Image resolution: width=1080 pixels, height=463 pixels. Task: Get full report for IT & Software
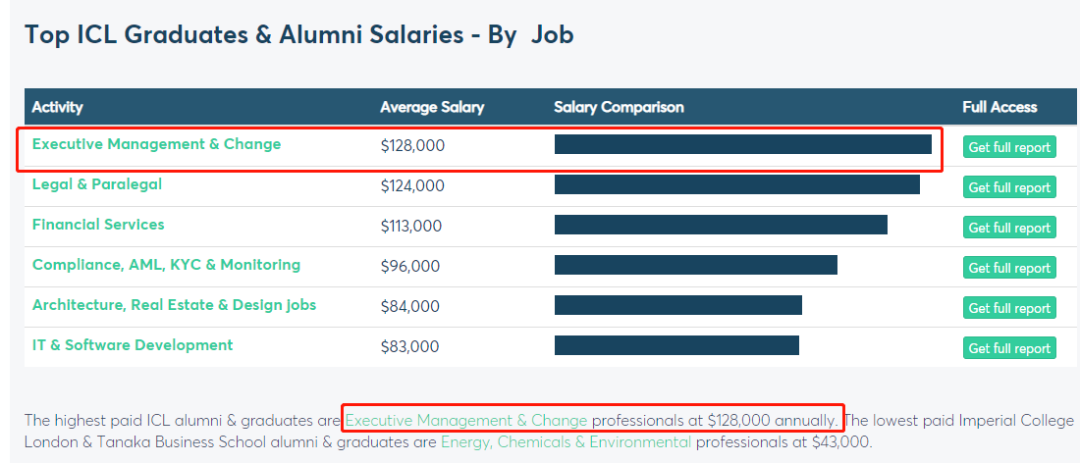1009,348
